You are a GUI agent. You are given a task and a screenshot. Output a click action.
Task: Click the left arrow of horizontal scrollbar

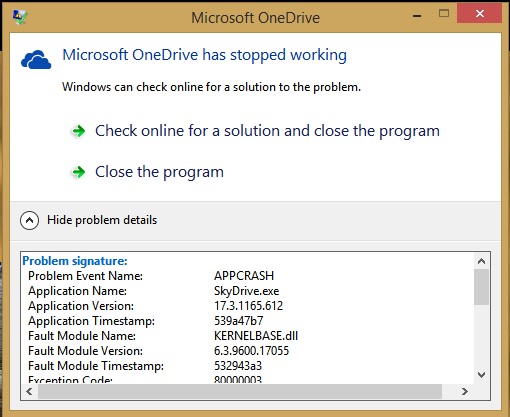29,391
